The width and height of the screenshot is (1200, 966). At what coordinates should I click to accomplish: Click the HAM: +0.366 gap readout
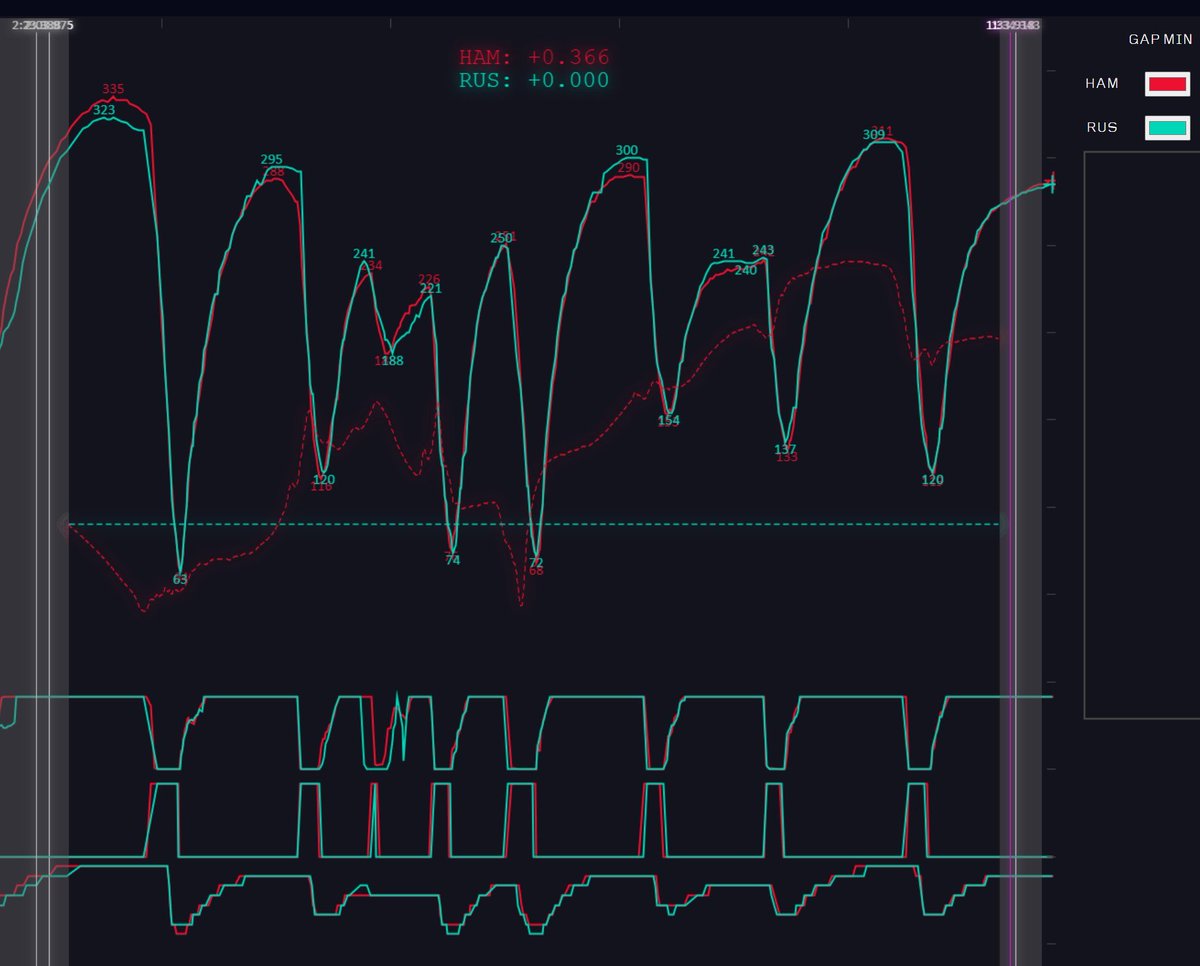click(x=534, y=58)
